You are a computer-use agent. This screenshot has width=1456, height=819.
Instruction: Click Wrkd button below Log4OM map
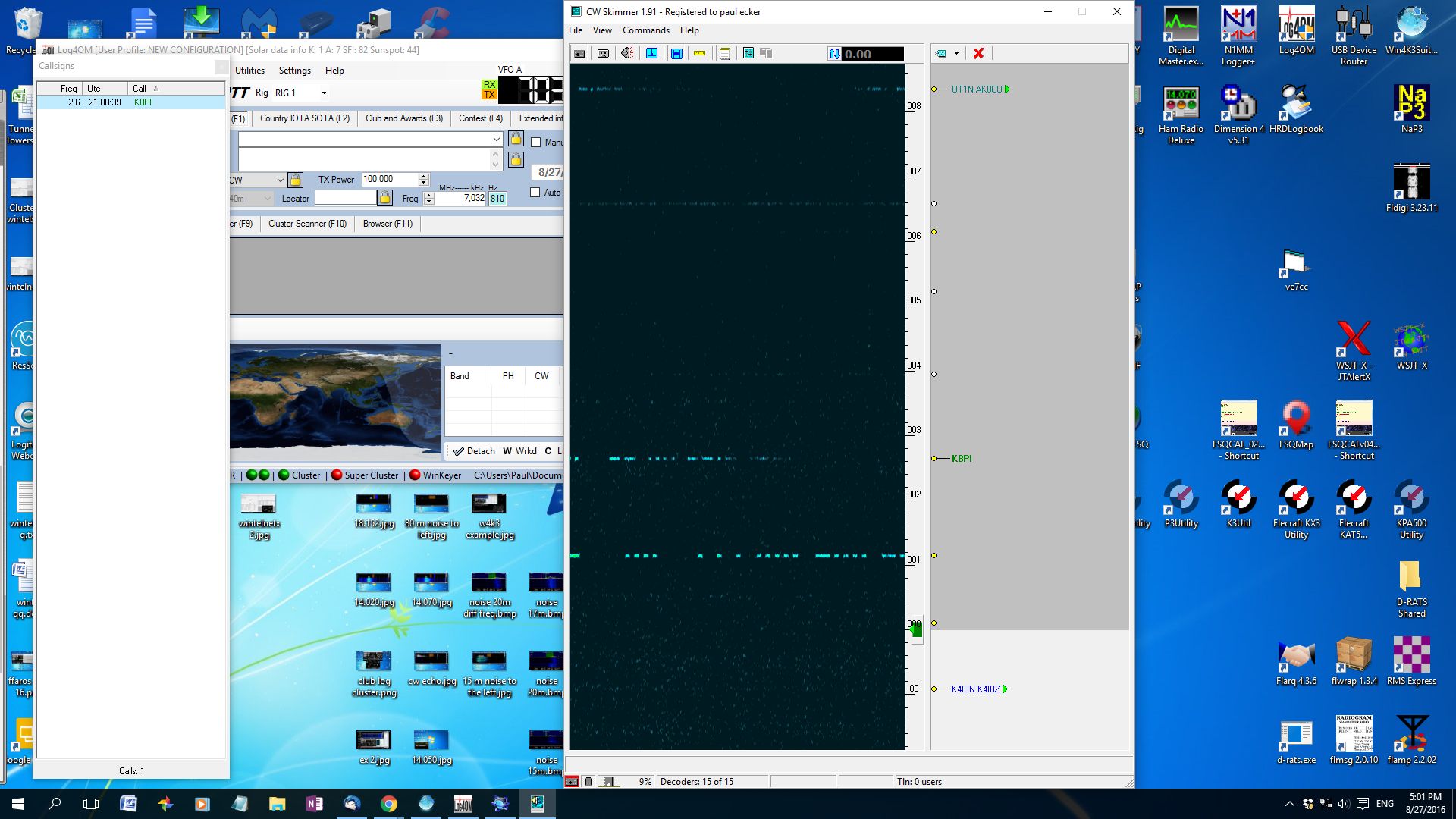click(x=519, y=451)
